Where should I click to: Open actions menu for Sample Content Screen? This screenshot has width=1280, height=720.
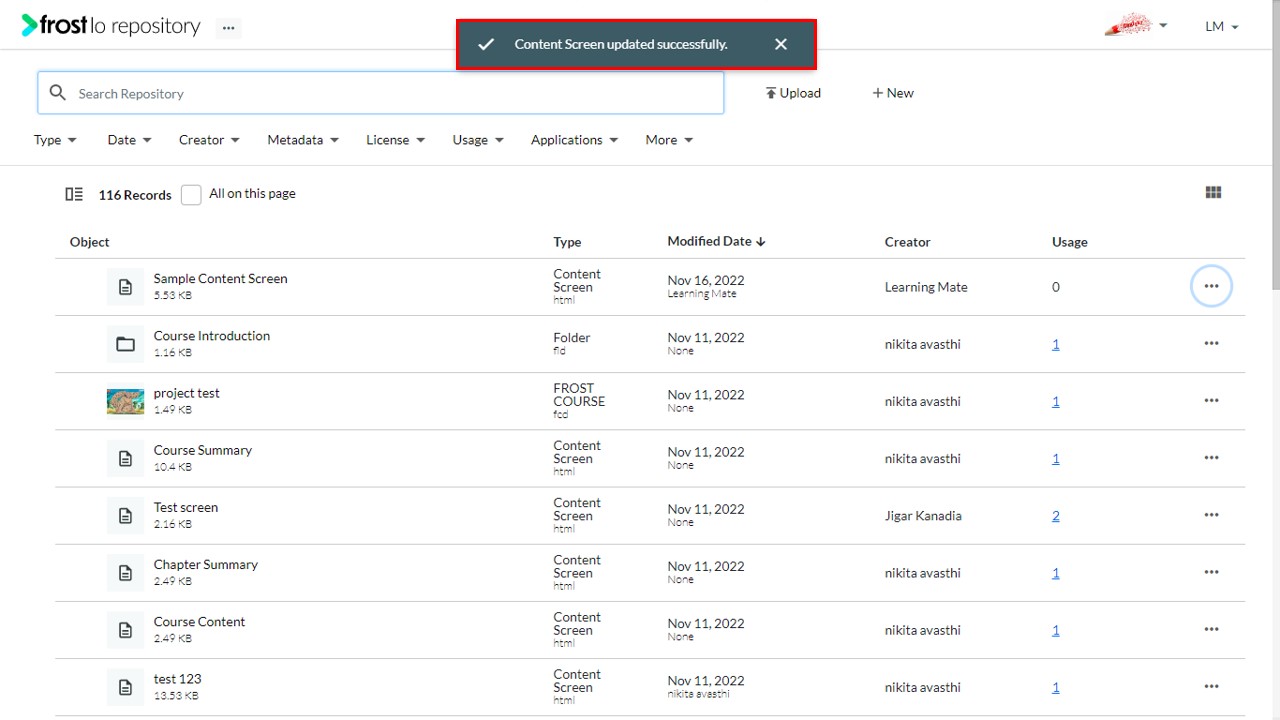tap(1211, 287)
